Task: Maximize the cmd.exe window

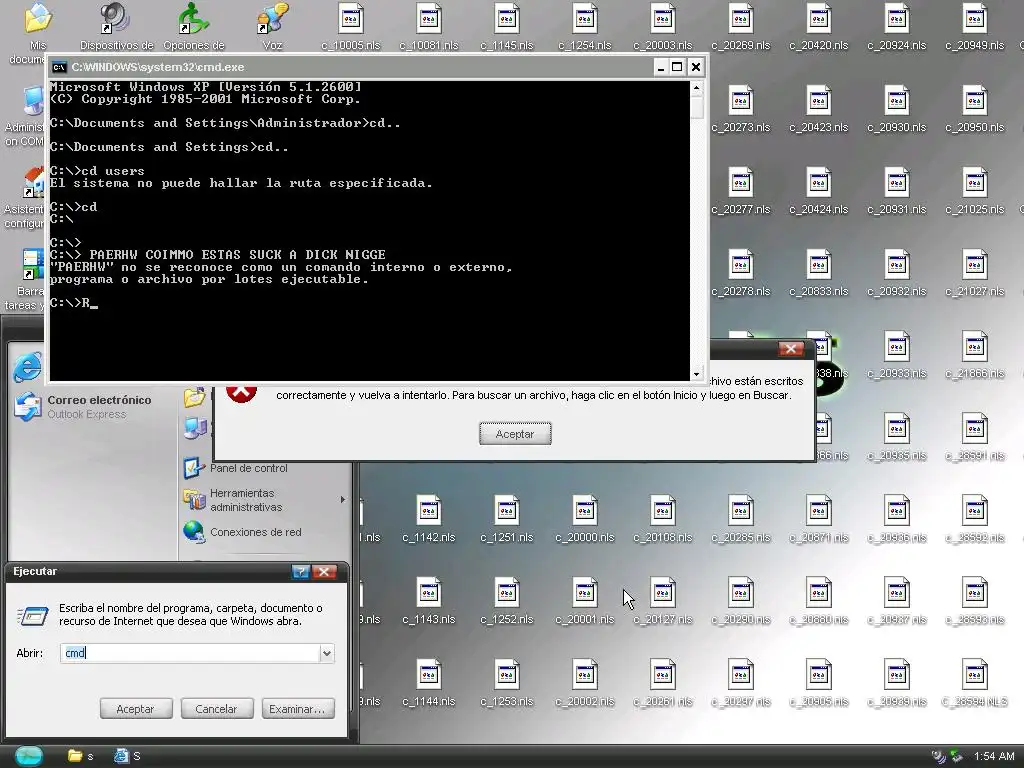Action: [x=677, y=67]
